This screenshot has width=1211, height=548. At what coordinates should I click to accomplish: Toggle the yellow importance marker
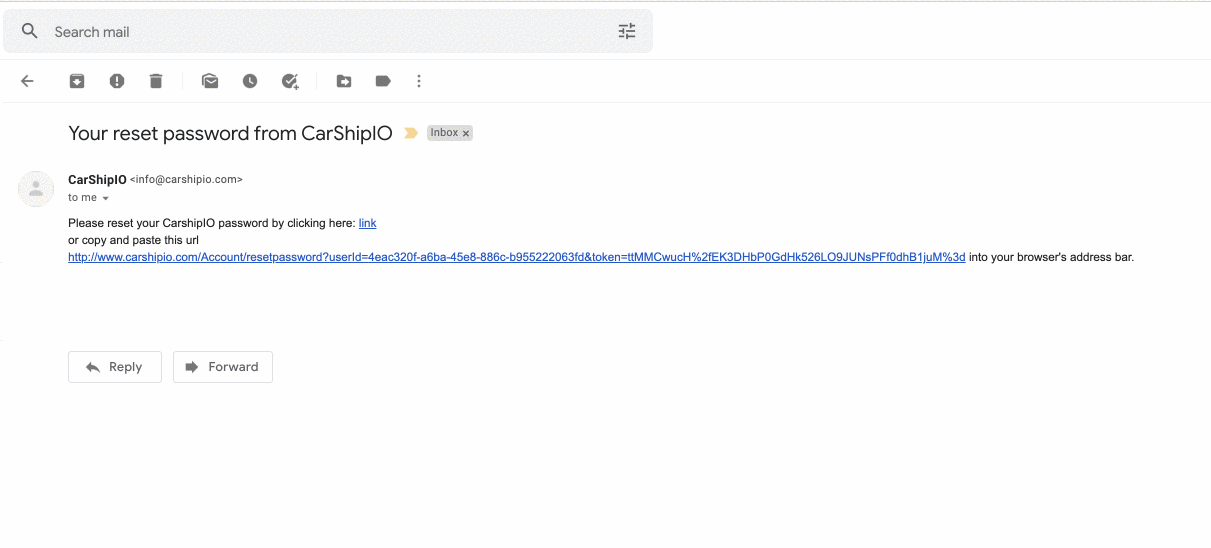[x=410, y=133]
